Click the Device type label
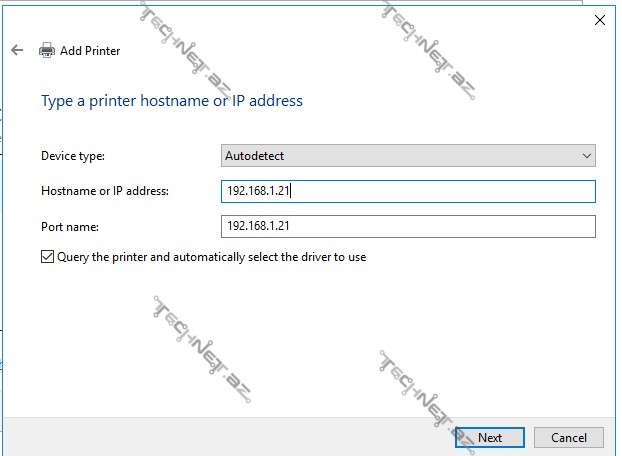 [x=72, y=156]
